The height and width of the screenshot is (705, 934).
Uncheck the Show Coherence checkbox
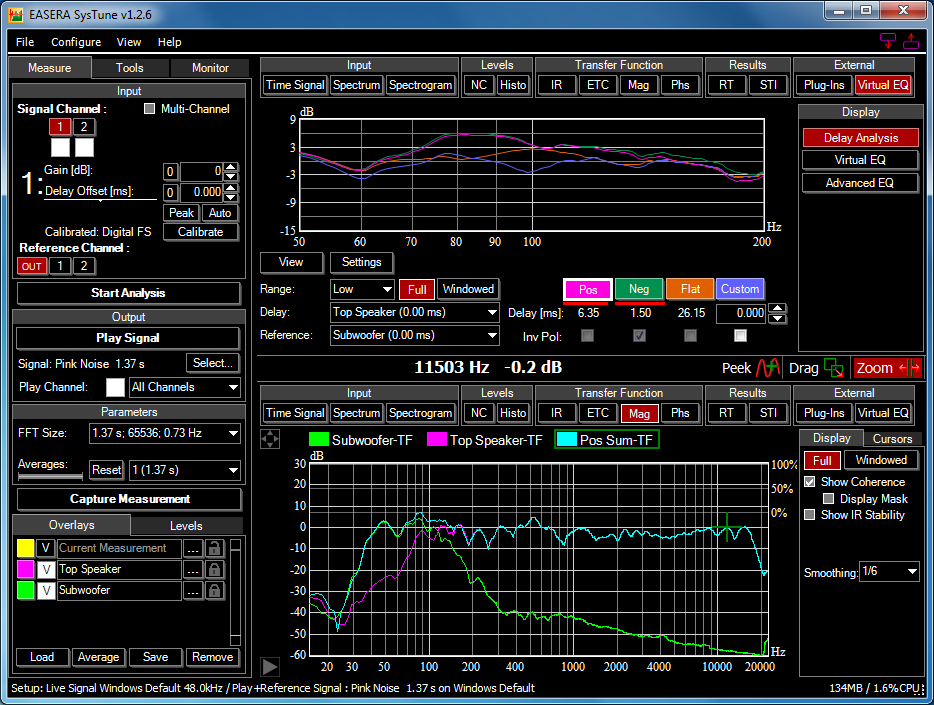tap(810, 482)
